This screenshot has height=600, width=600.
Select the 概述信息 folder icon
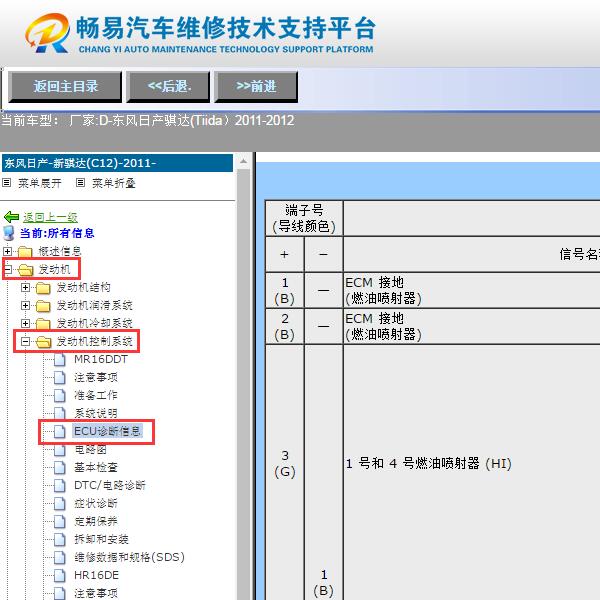[25, 252]
